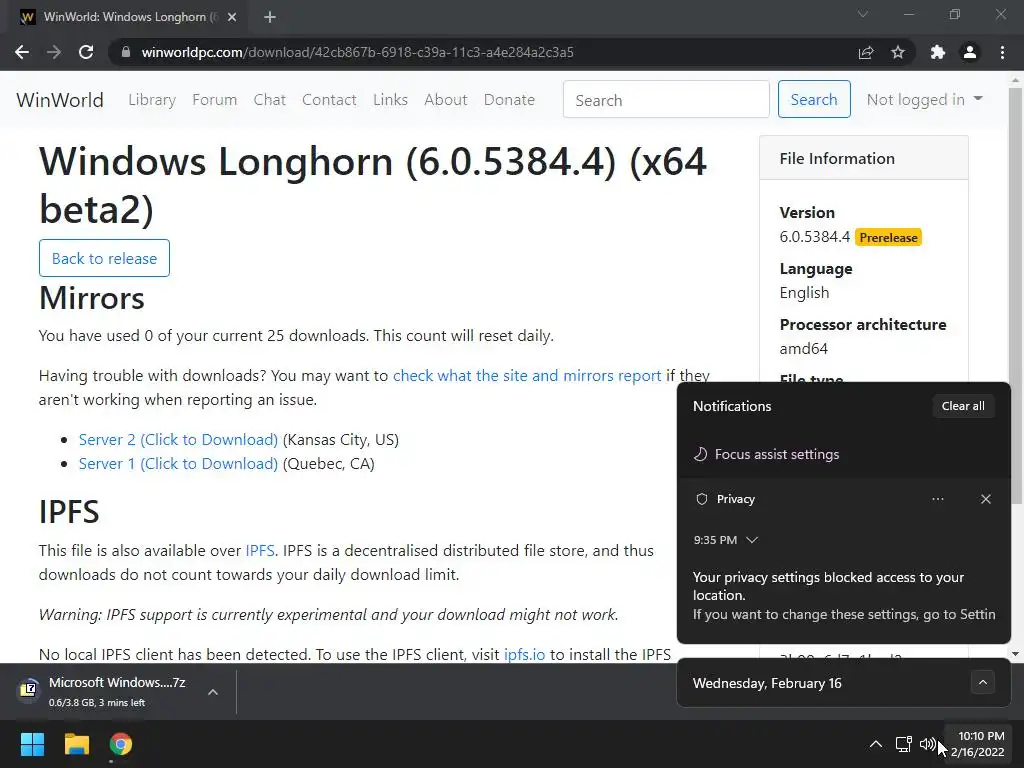1024x768 pixels.
Task: Click the scrollbar down arrow
Action: 1015,654
